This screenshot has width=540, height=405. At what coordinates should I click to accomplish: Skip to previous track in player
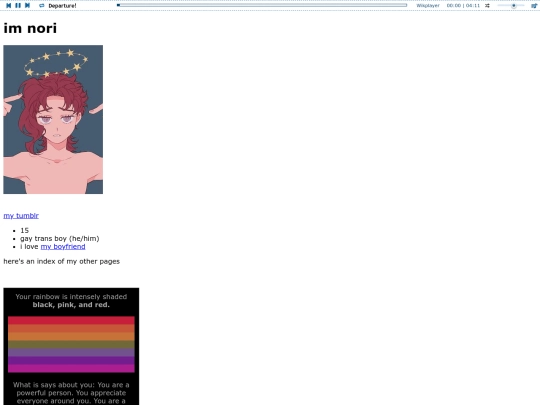[9, 6]
